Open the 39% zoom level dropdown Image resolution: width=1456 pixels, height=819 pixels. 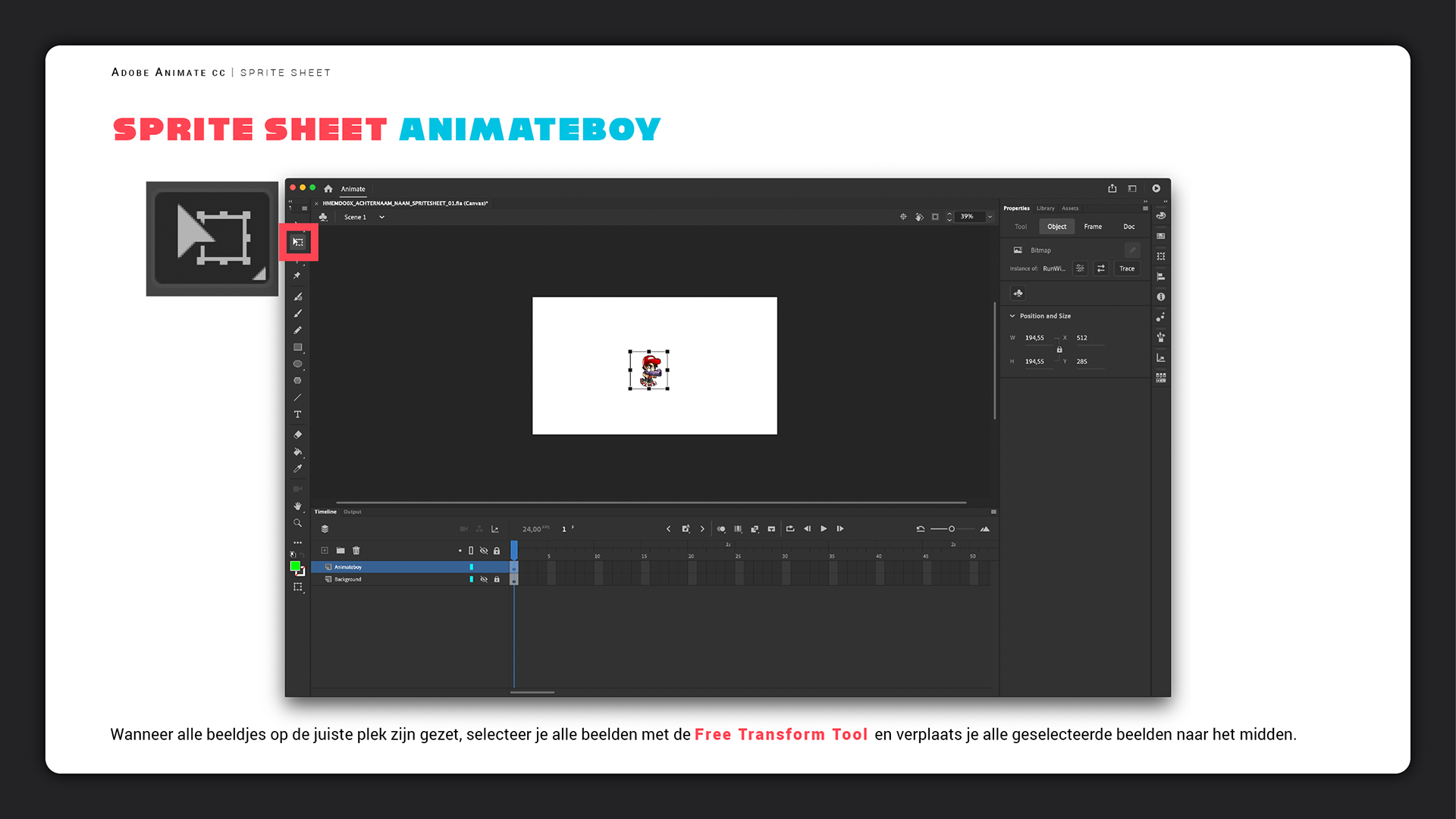990,217
